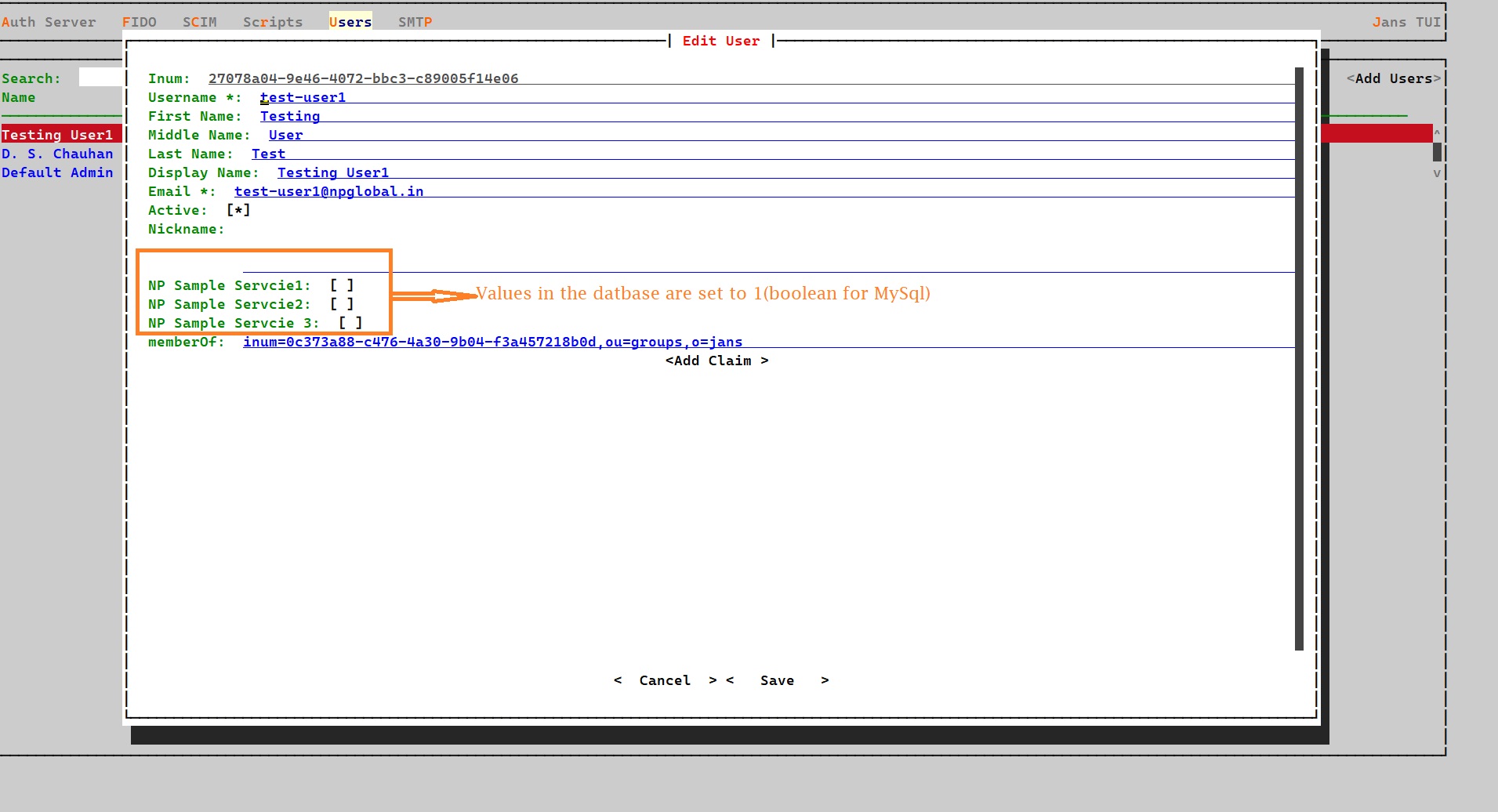Screen dimensions: 1498x812
Task: Click the Add Claim button
Action: (716, 361)
